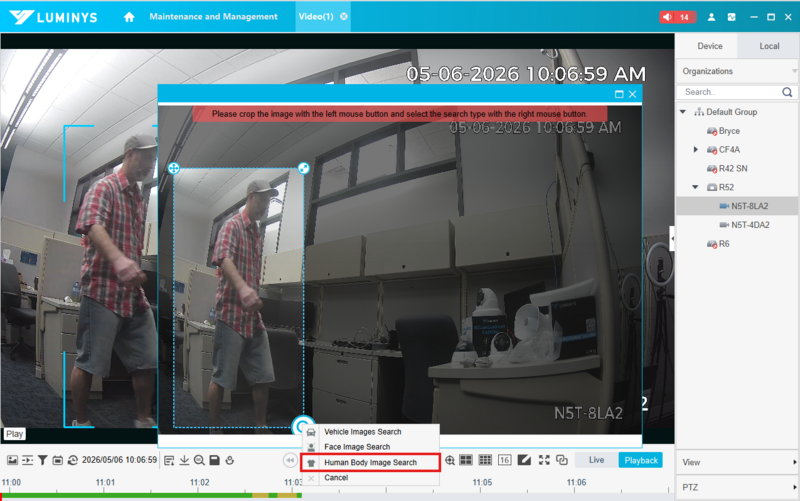Click the download arrow icon
The image size is (800, 501).
(x=184, y=460)
